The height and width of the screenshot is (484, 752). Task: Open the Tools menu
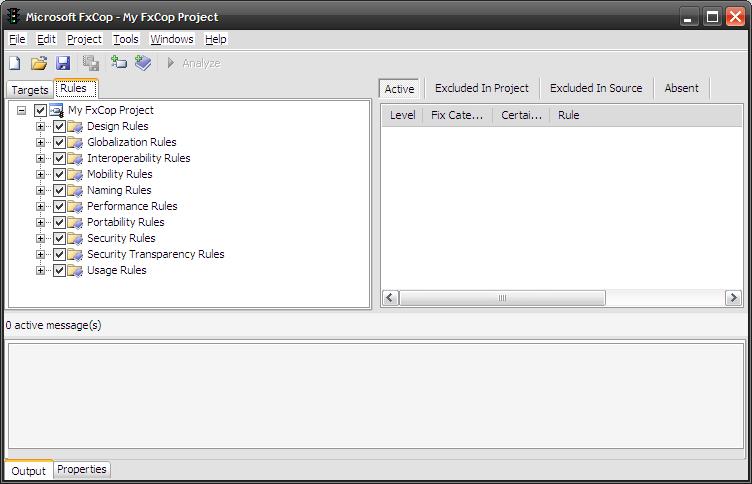click(x=126, y=39)
